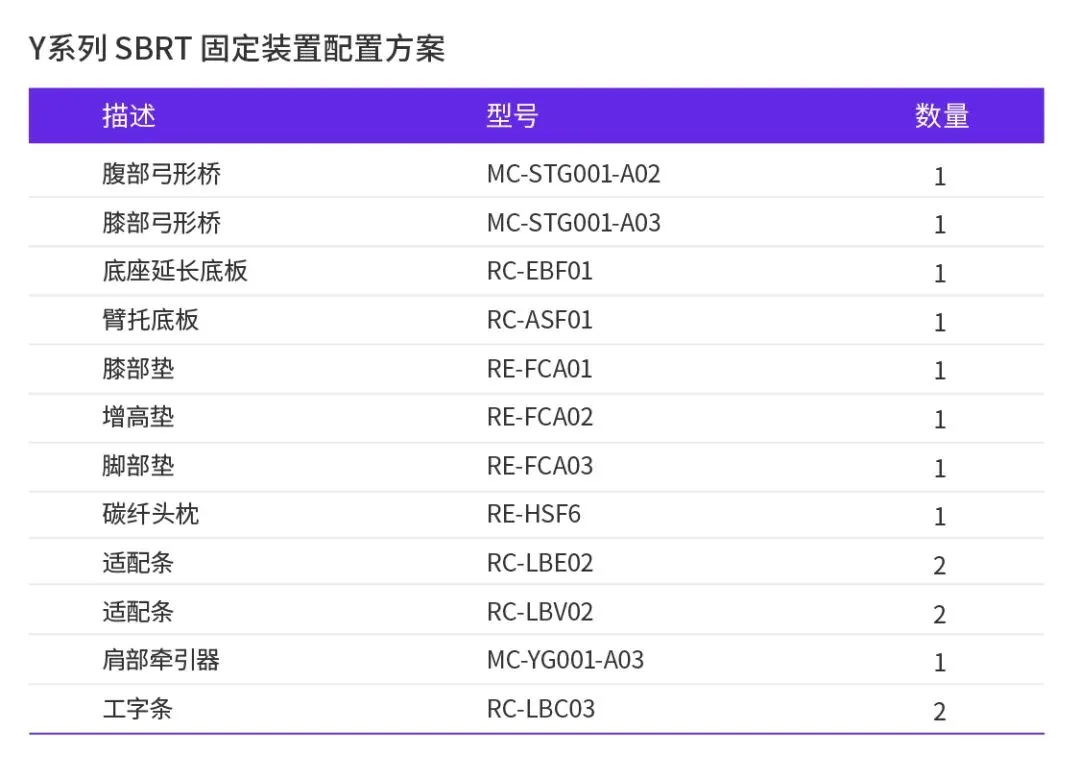Click model number RE-HSF6
Image resolution: width=1080 pixels, height=779 pixels.
click(x=533, y=514)
